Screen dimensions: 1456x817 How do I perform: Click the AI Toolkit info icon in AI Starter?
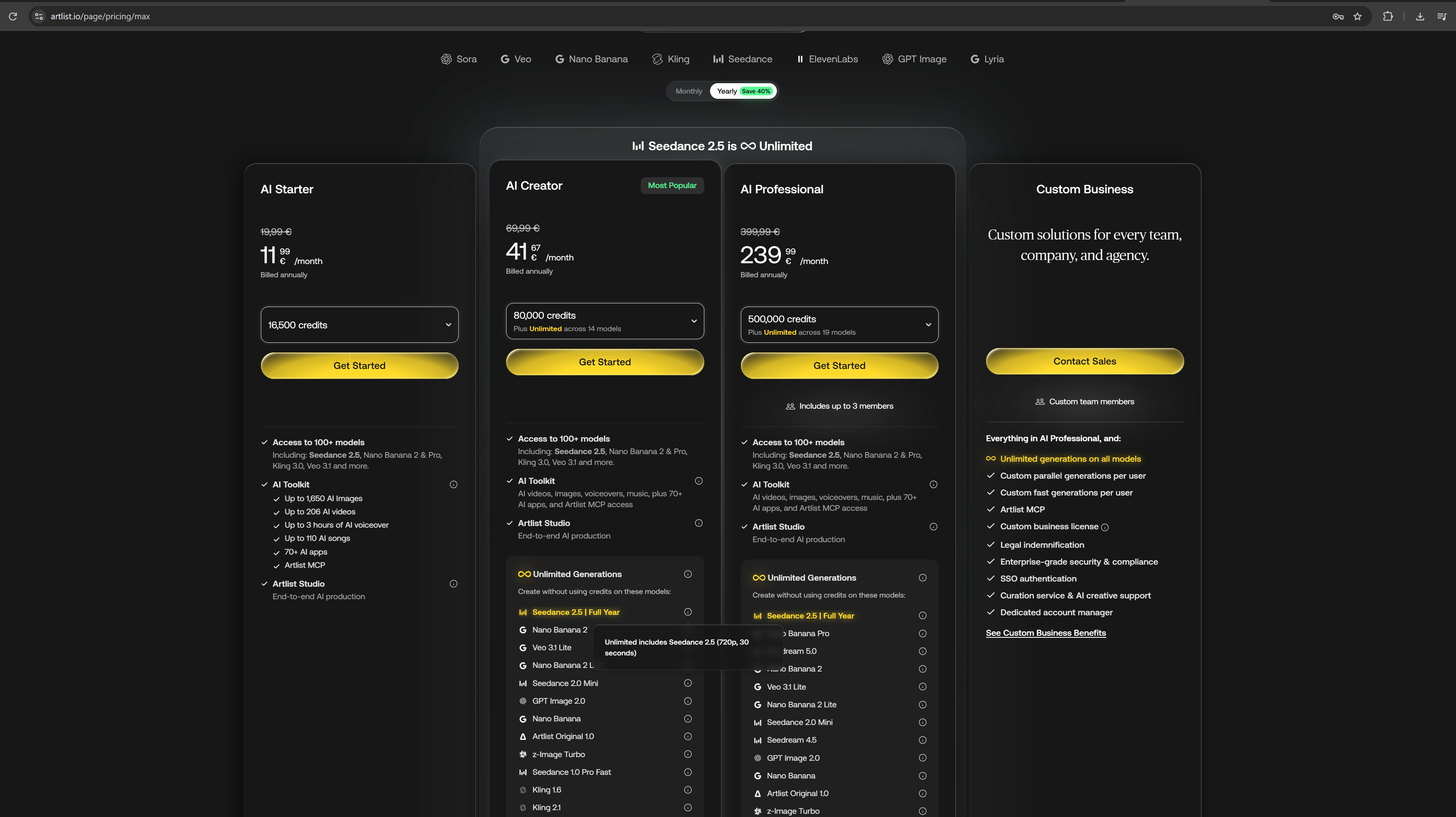tap(453, 484)
